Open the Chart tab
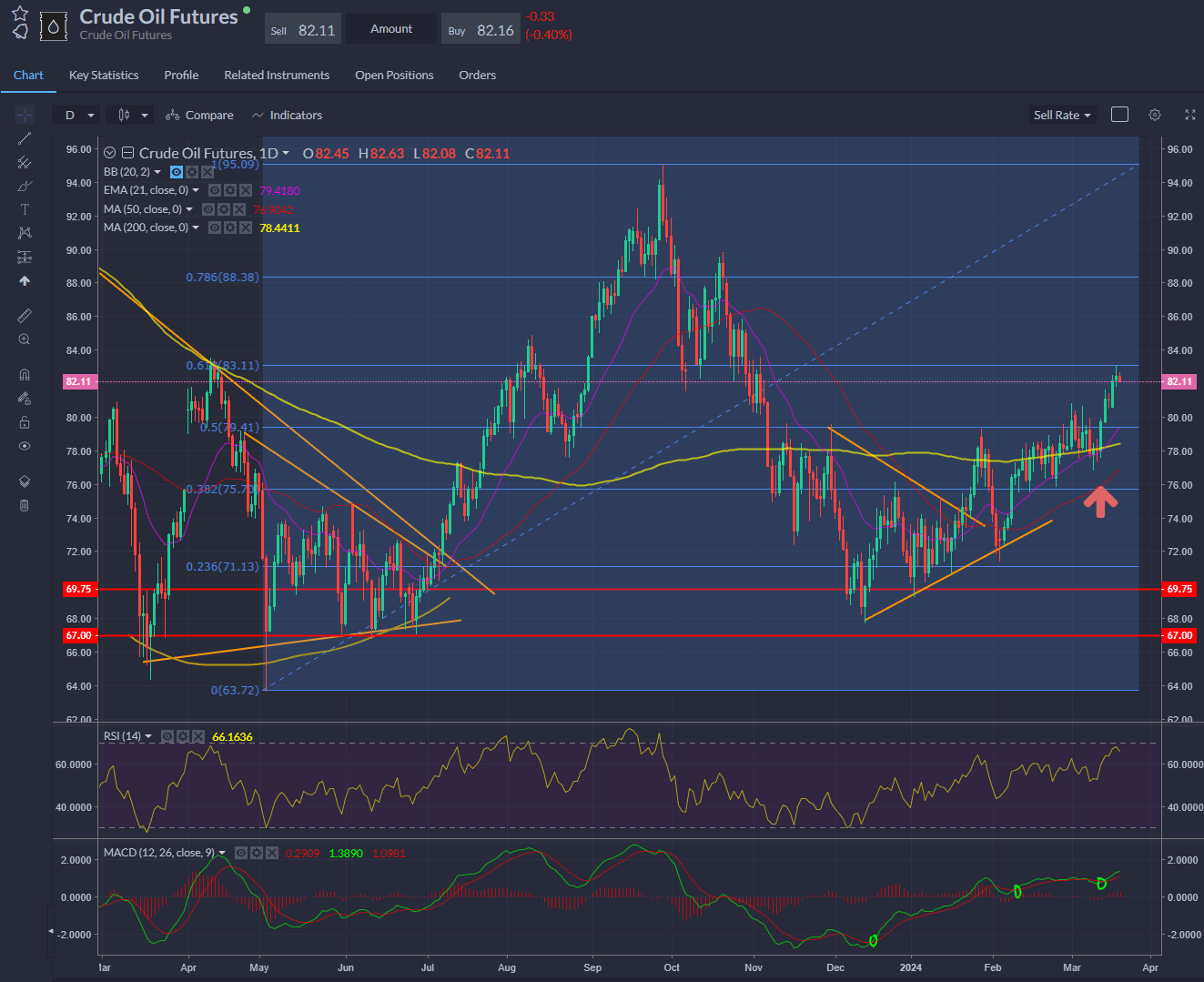This screenshot has width=1204, height=982. (x=28, y=75)
